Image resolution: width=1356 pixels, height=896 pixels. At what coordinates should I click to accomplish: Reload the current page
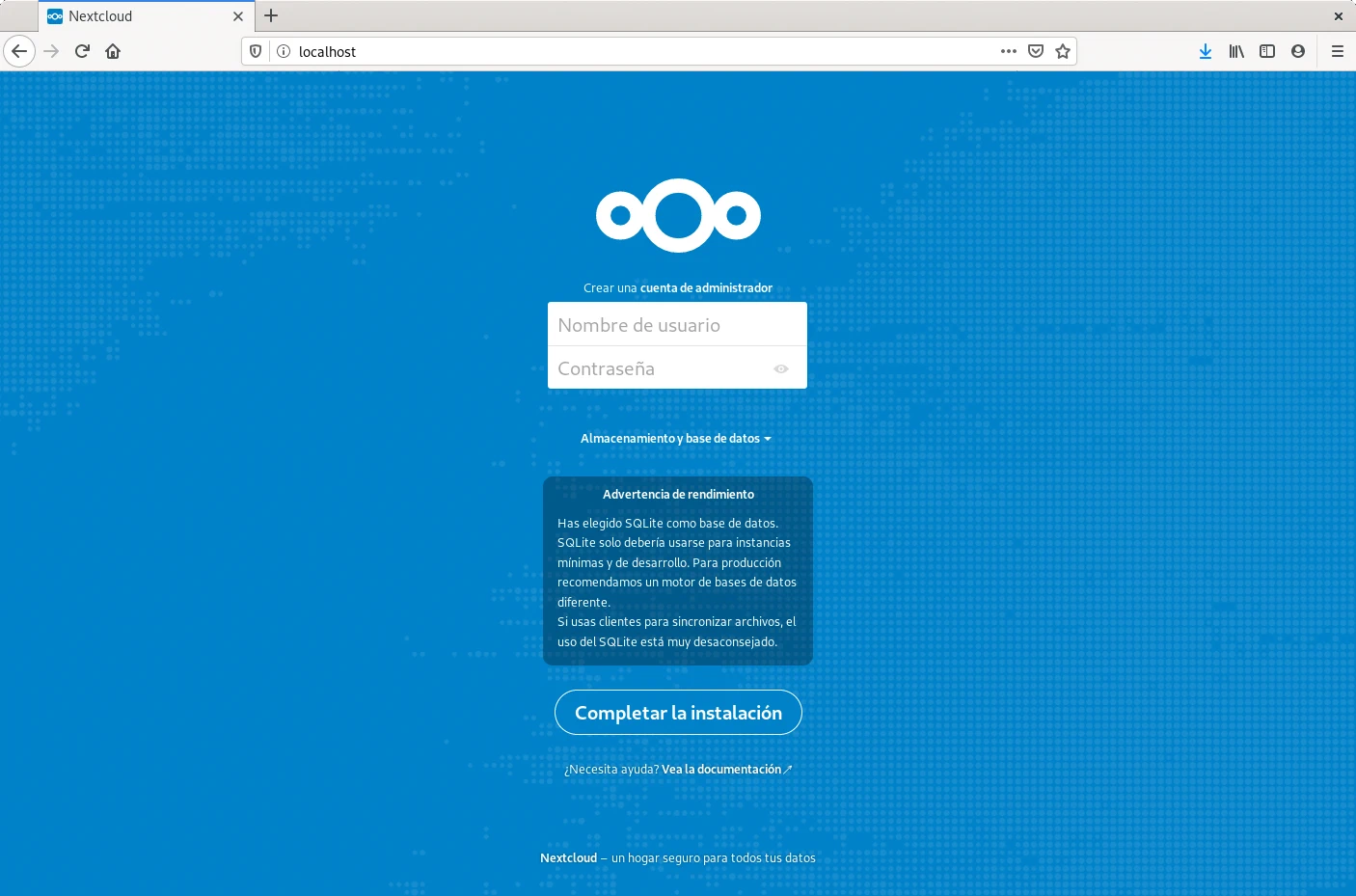pyautogui.click(x=82, y=51)
